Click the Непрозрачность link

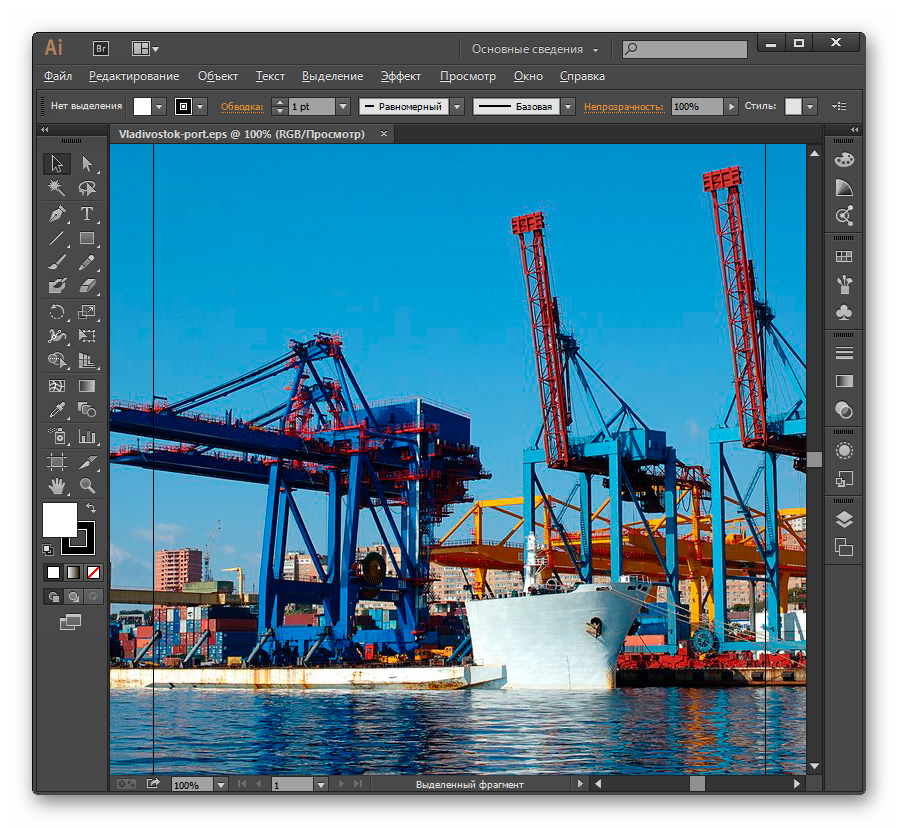point(624,106)
